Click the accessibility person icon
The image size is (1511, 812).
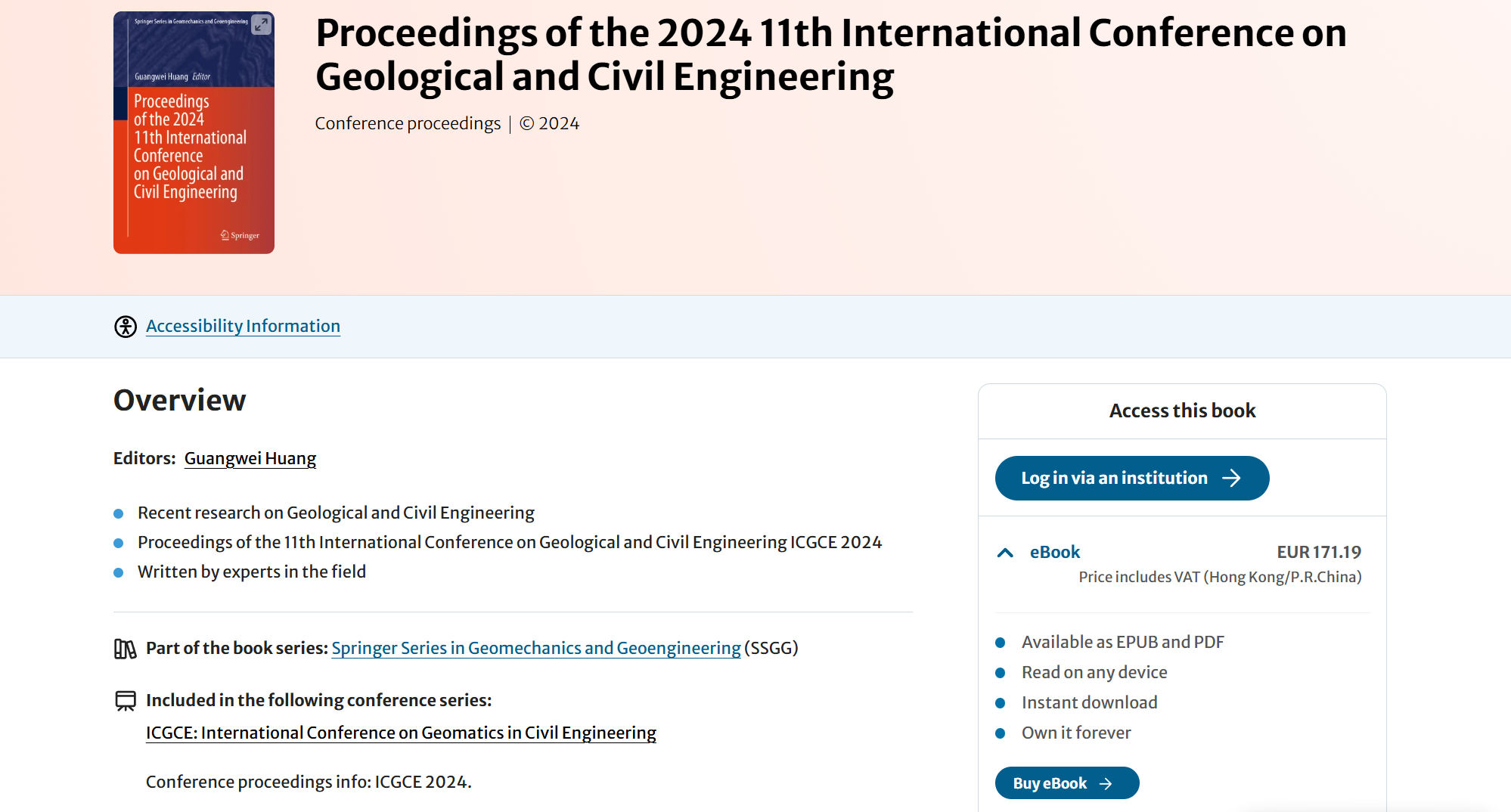click(126, 327)
